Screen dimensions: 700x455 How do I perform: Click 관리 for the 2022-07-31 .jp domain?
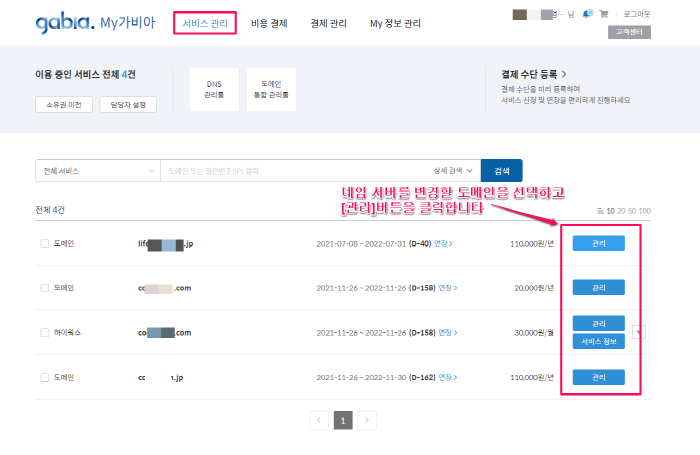pos(599,243)
